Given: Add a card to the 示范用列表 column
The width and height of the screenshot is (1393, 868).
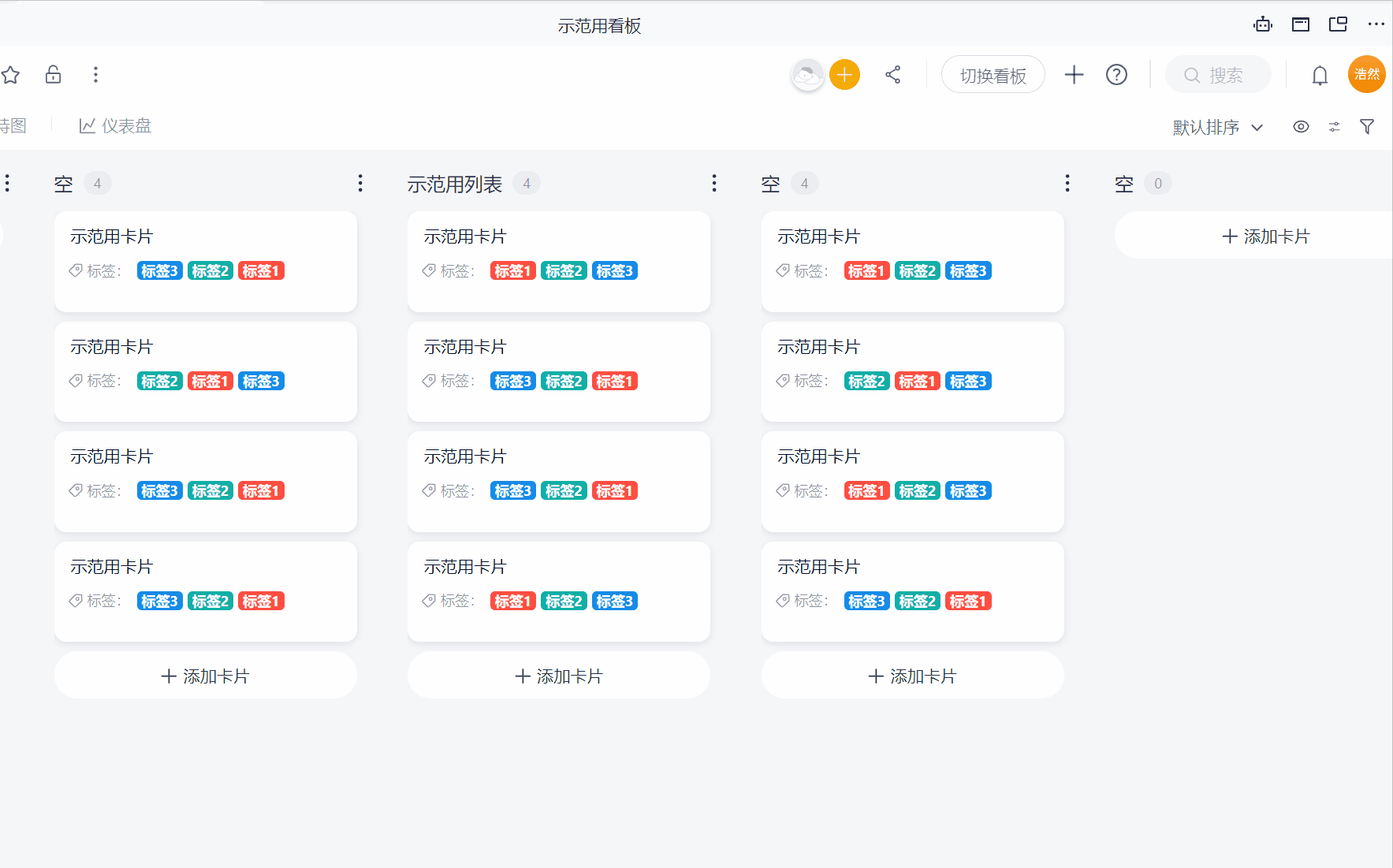Looking at the screenshot, I should 558,676.
